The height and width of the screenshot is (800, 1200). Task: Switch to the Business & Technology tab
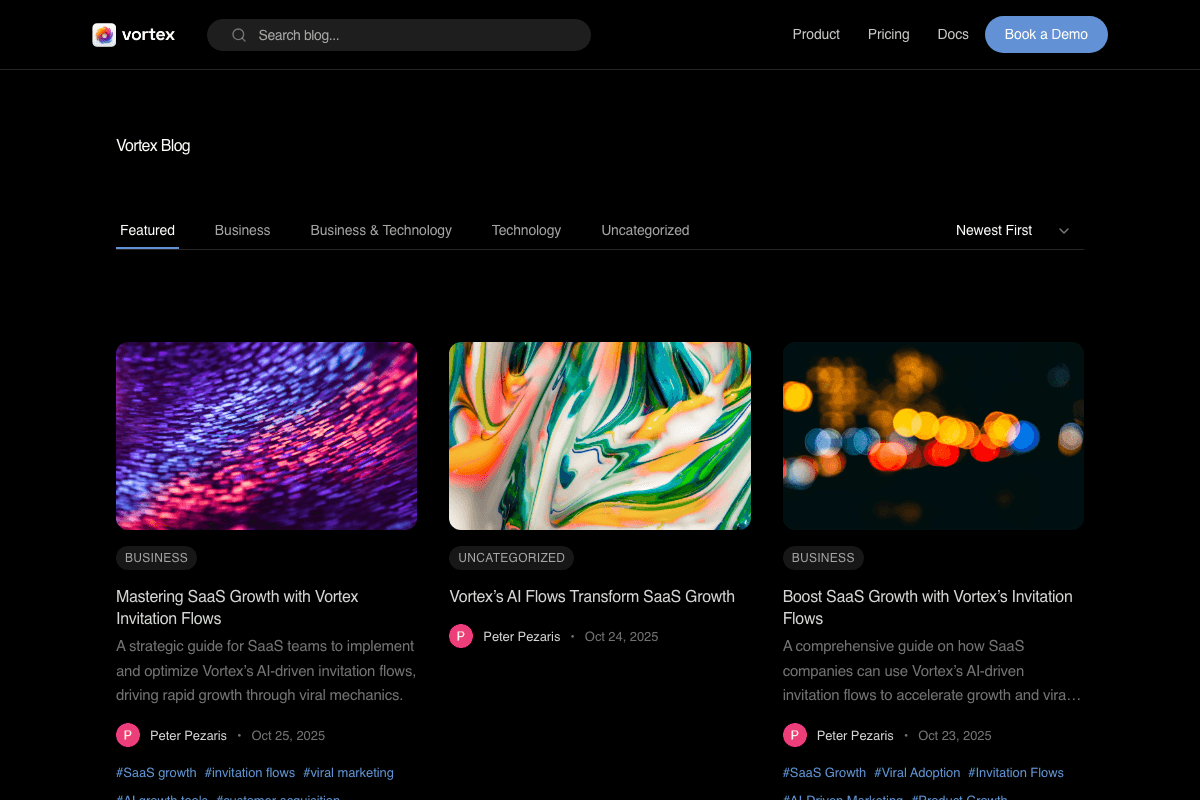coord(381,230)
